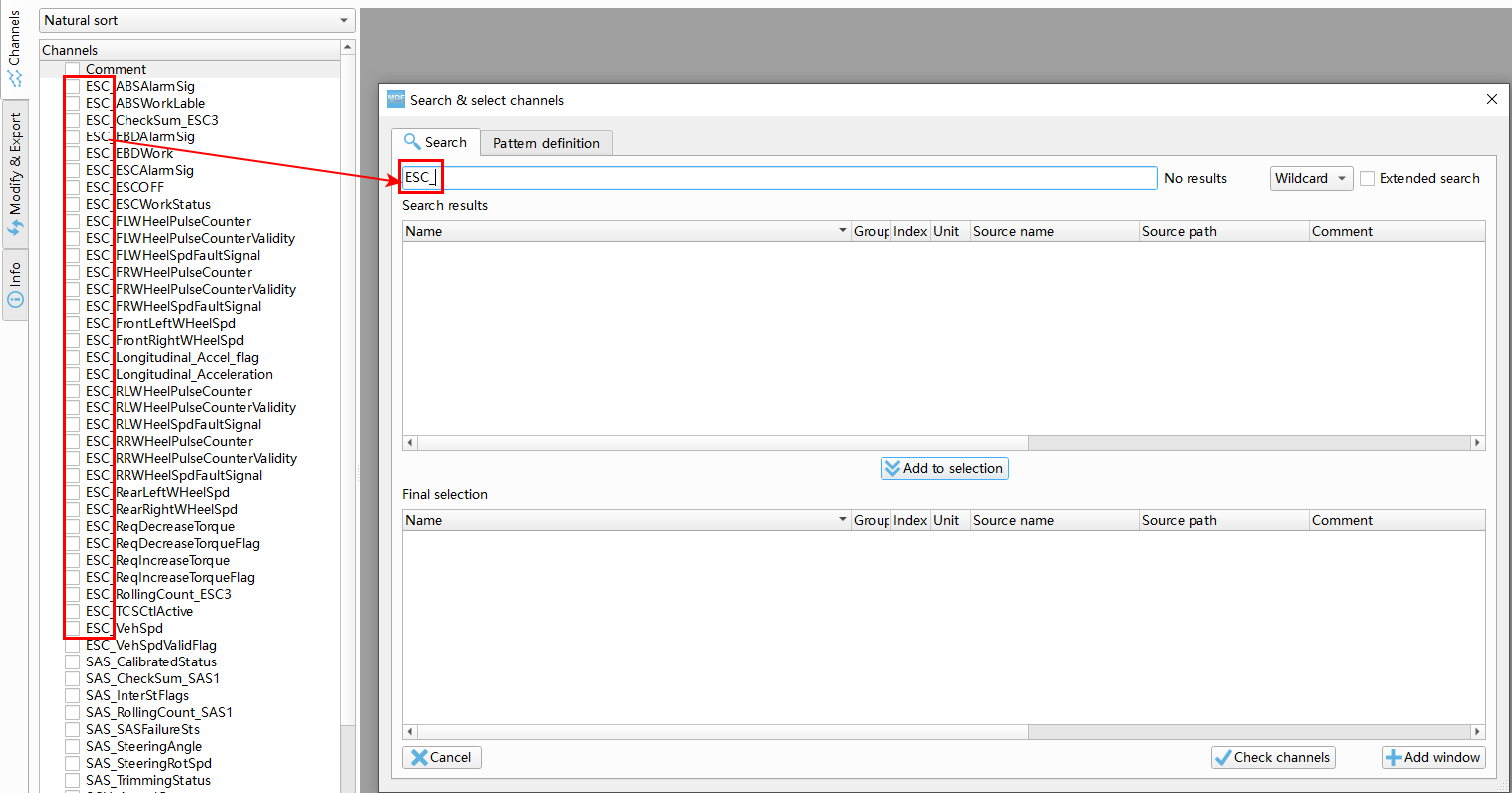Click the channel list vertical scrollbar thumb
Screen dimensions: 1512x793
(347, 390)
